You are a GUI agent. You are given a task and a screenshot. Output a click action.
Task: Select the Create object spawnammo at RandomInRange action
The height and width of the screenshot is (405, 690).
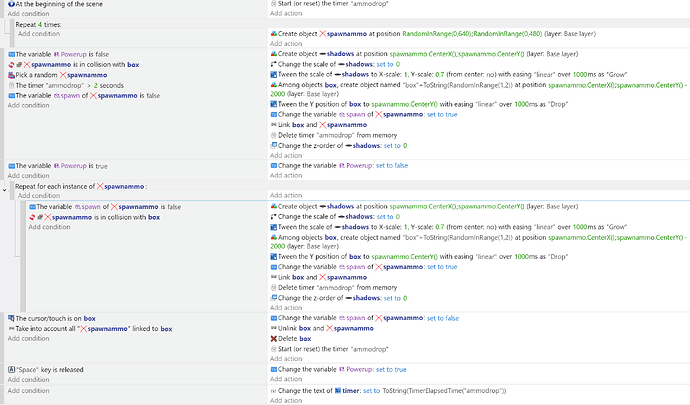pos(433,33)
